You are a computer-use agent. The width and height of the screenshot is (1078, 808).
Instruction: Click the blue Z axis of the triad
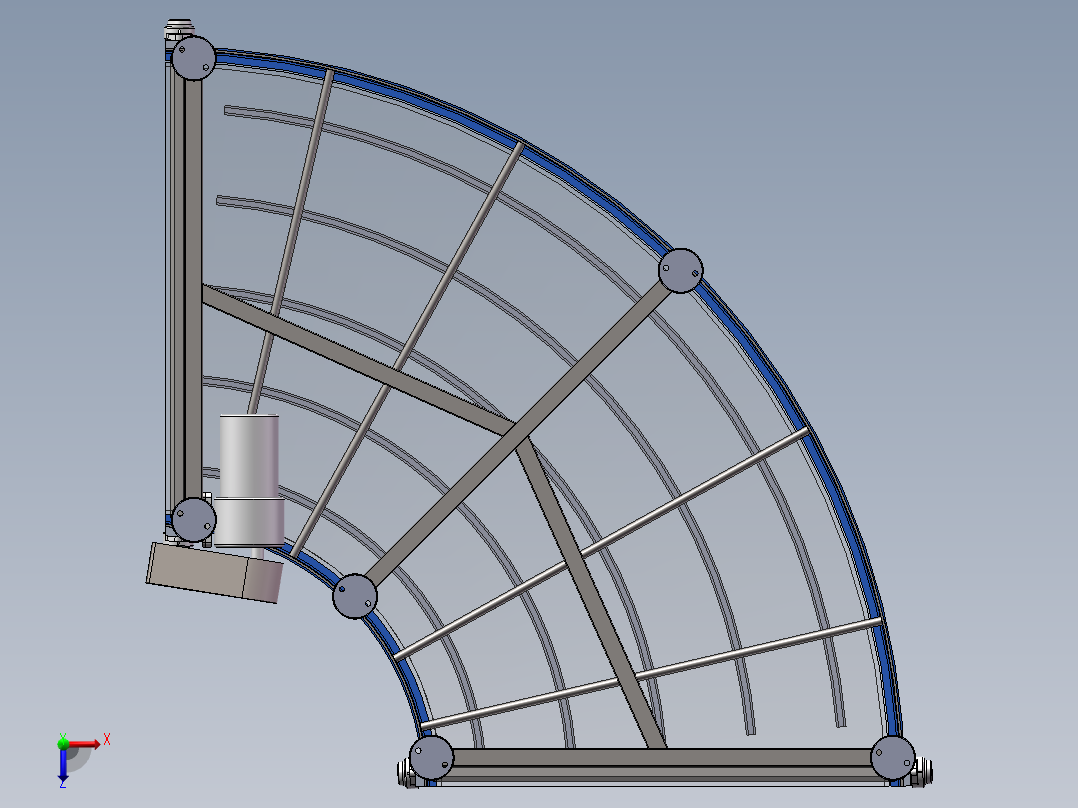tap(63, 764)
